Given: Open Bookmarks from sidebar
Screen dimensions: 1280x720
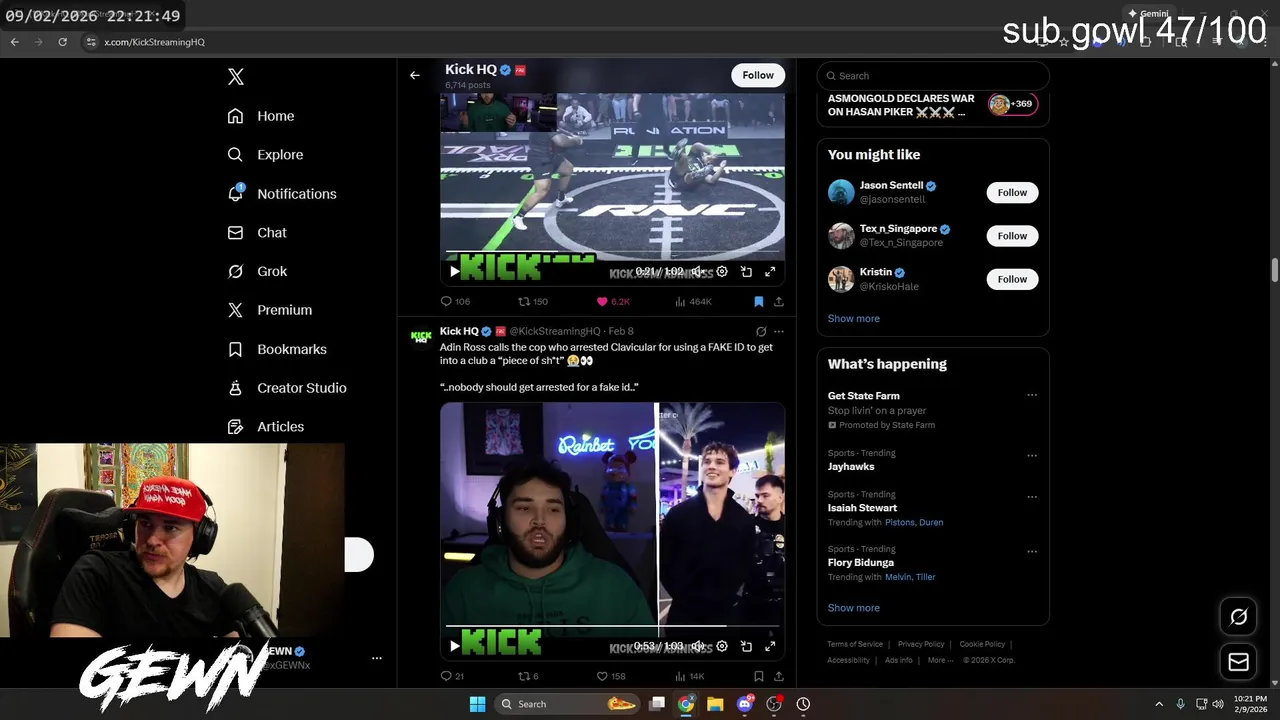Looking at the screenshot, I should [277, 349].
